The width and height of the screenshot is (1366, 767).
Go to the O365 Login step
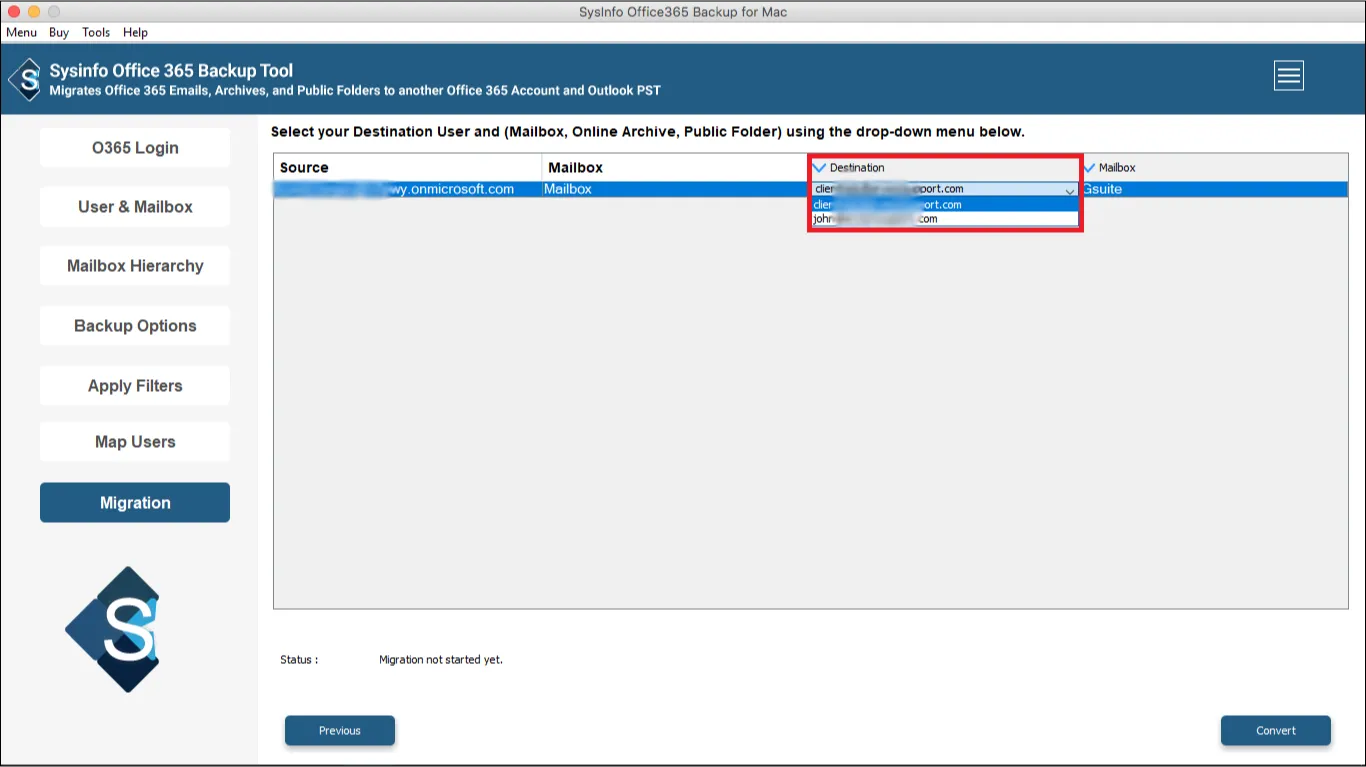point(135,148)
